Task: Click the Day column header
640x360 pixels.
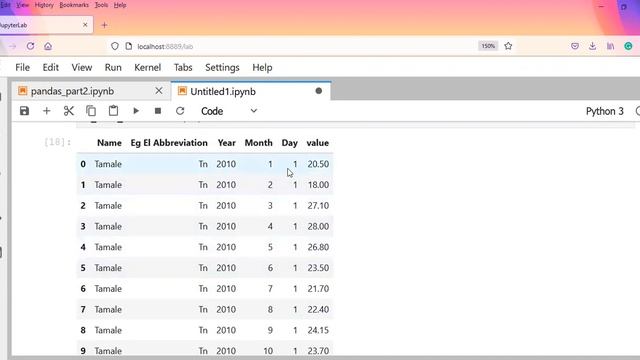Action: click(x=289, y=143)
